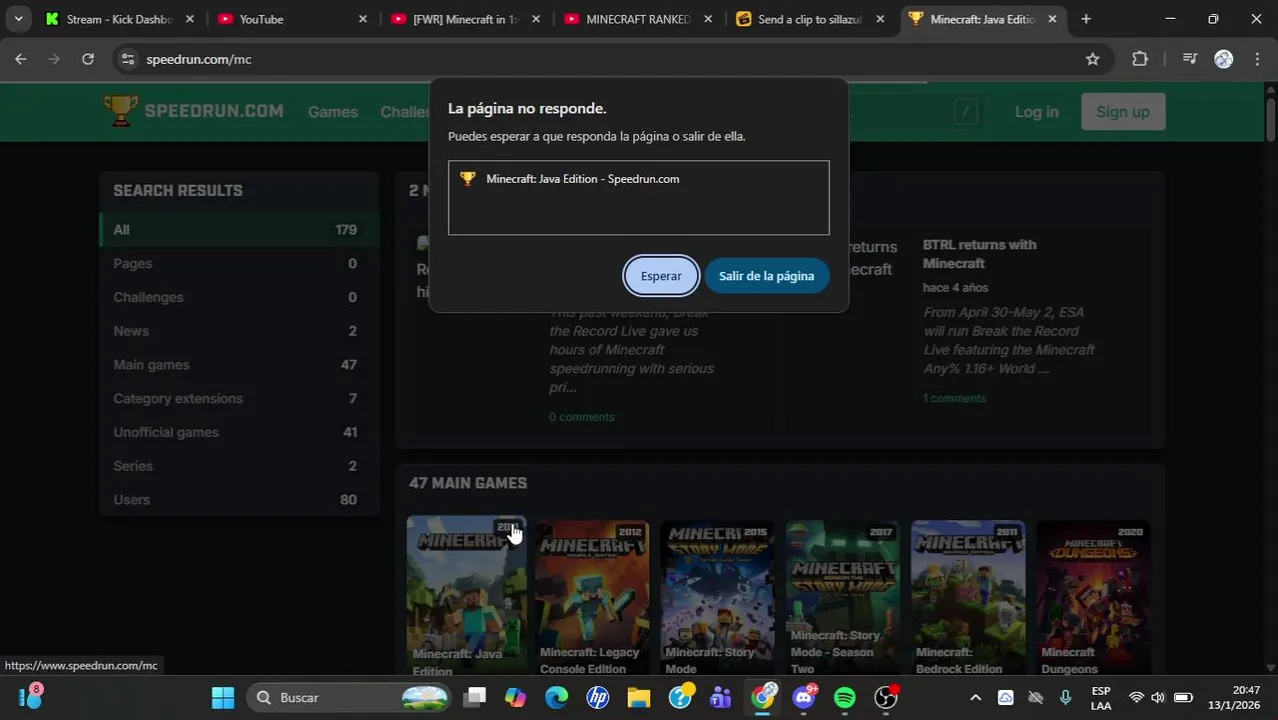Filter search results by Category extensions
This screenshot has height=720, width=1278.
point(239,399)
